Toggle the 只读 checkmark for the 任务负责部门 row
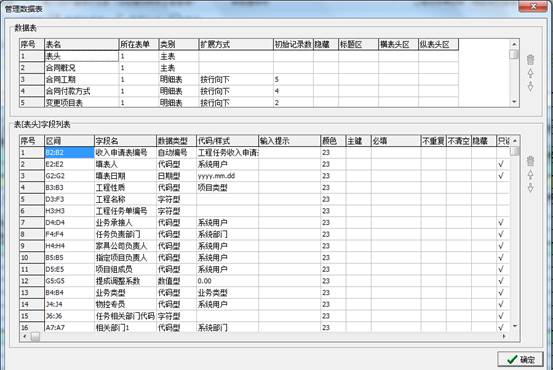The image size is (553, 370). coord(501,234)
